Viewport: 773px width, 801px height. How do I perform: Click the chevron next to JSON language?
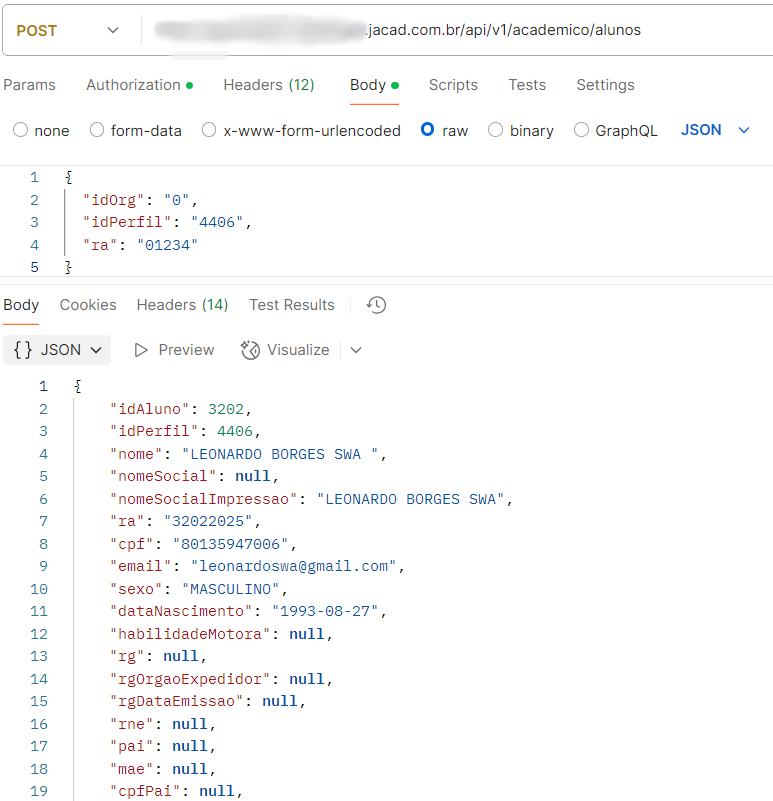point(744,130)
